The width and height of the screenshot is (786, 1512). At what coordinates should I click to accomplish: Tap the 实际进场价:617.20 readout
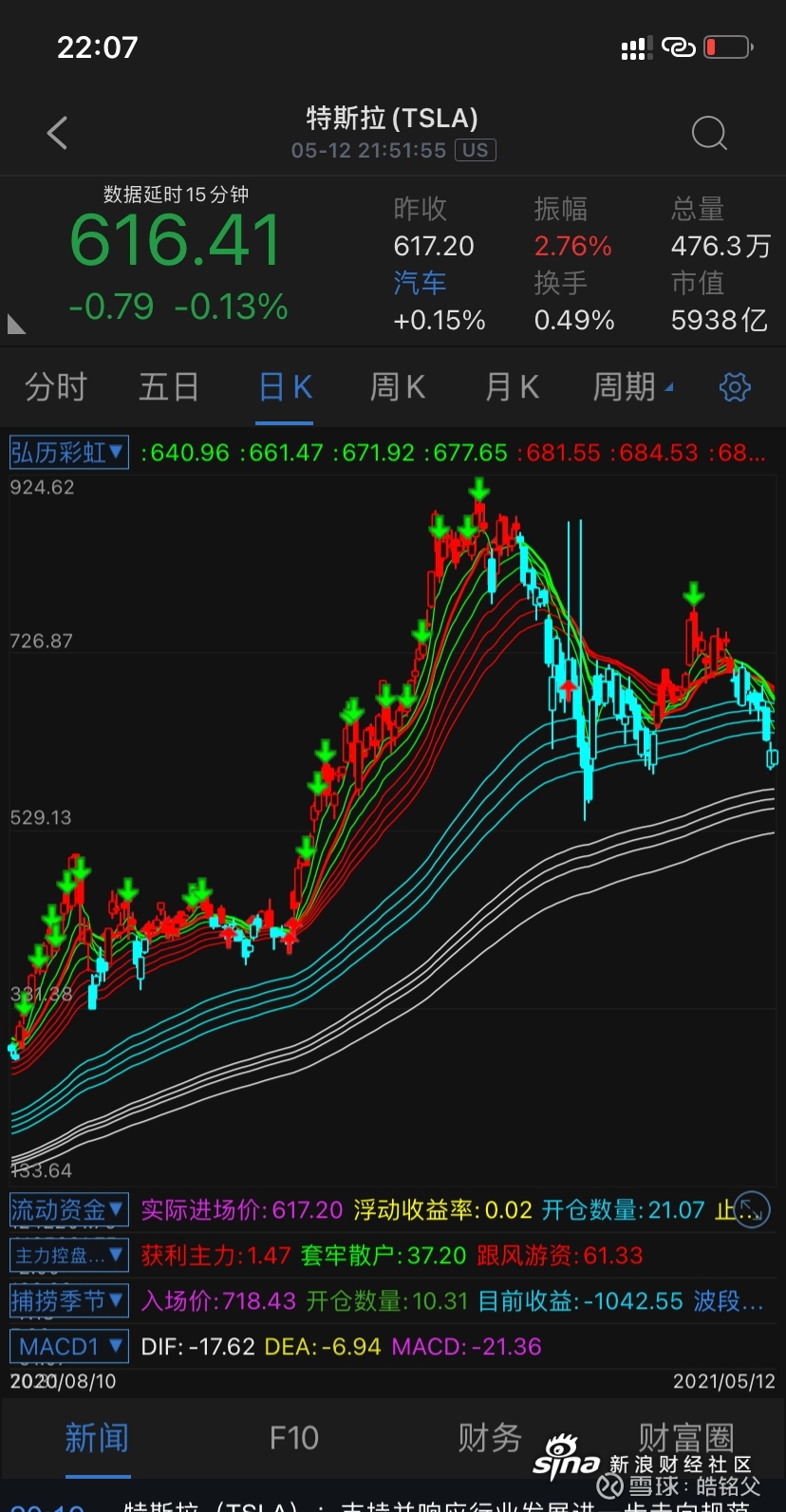click(242, 1210)
